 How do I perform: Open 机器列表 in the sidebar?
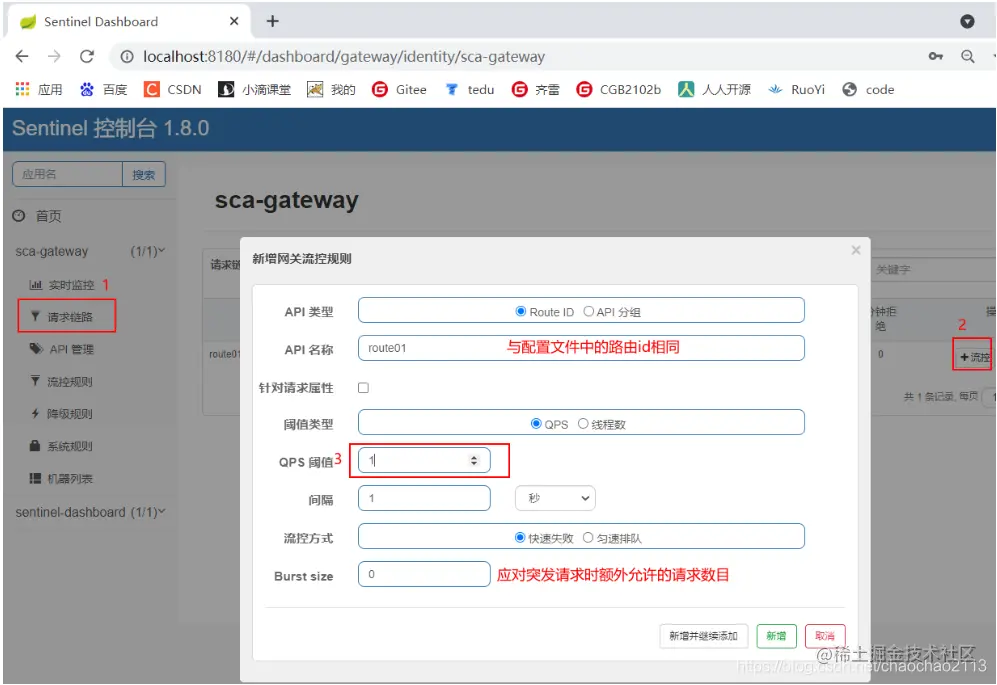point(62,479)
